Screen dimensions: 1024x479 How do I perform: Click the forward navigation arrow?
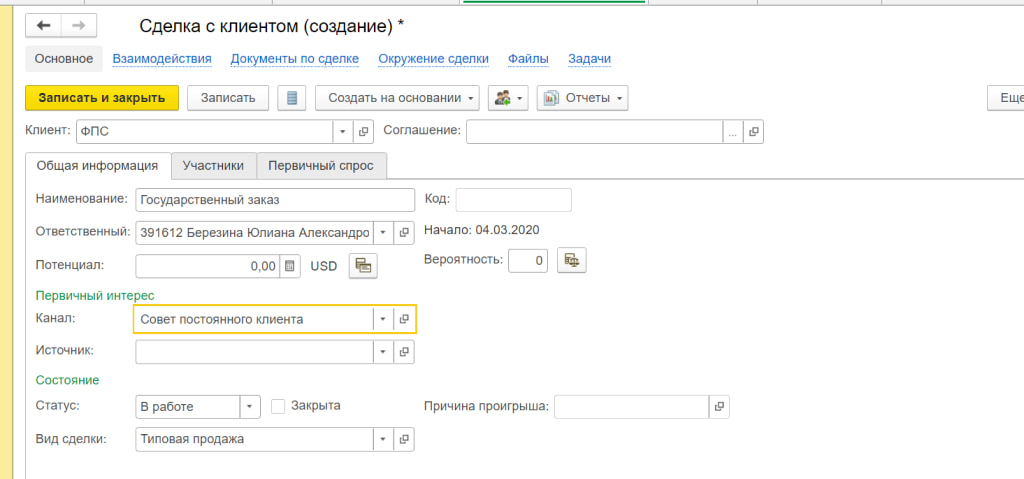coord(79,25)
